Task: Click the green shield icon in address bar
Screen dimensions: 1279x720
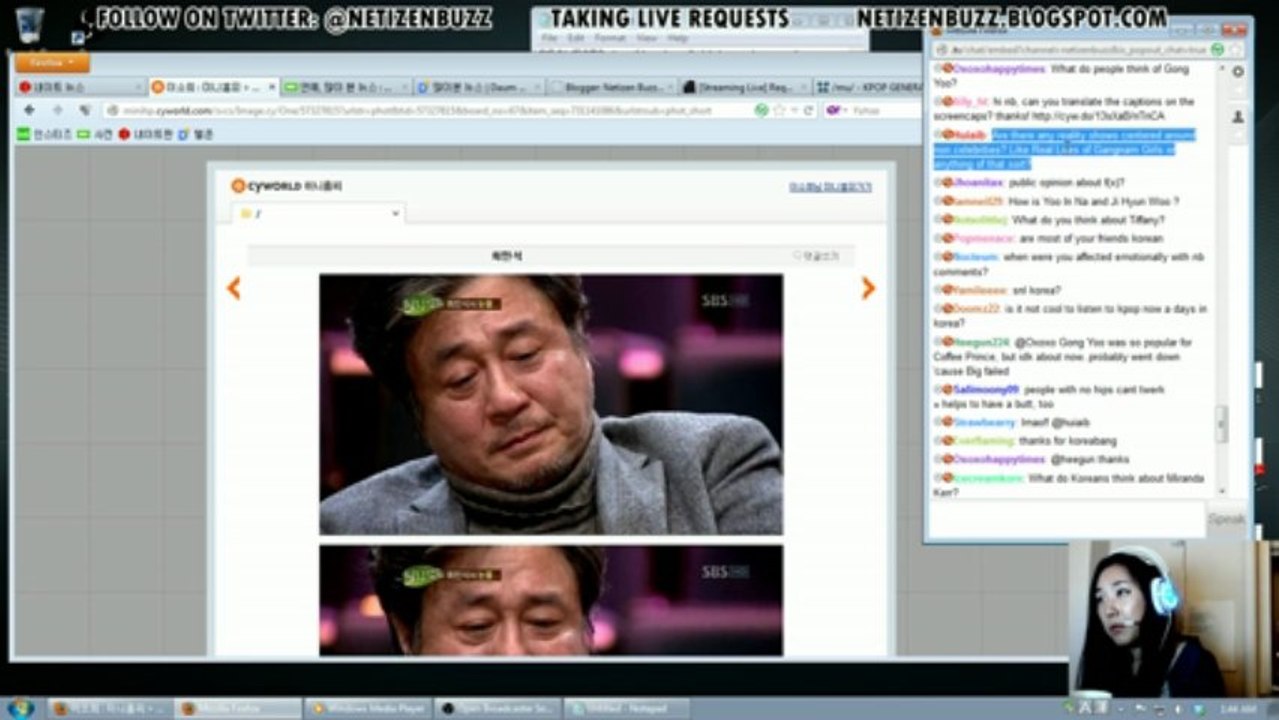Action: [x=761, y=110]
